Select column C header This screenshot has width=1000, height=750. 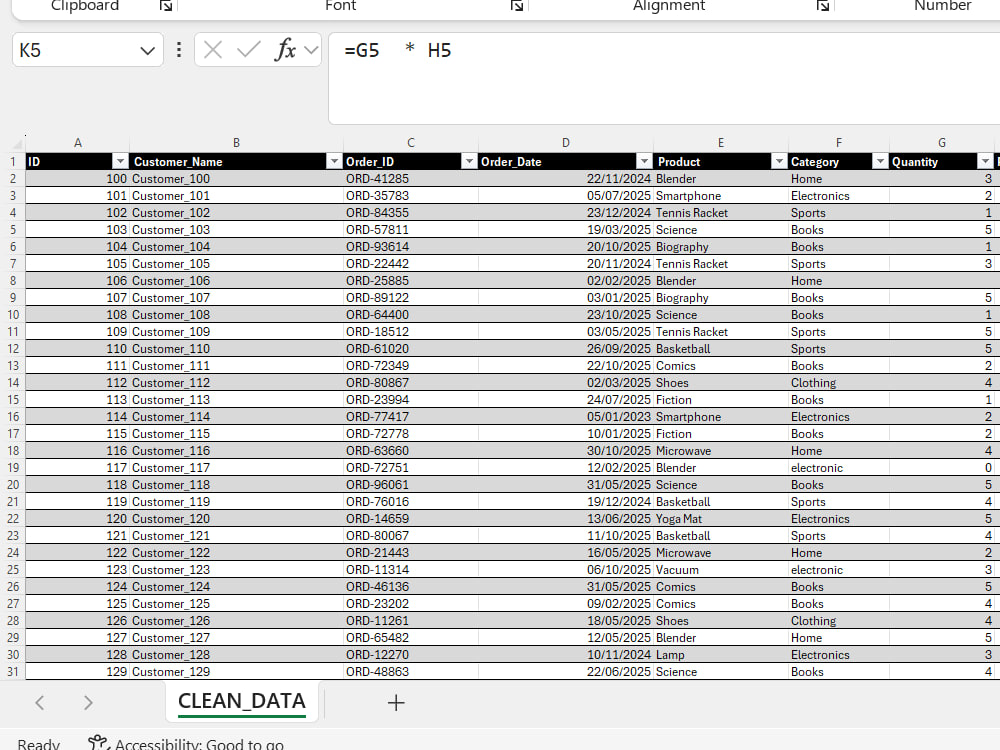point(411,143)
